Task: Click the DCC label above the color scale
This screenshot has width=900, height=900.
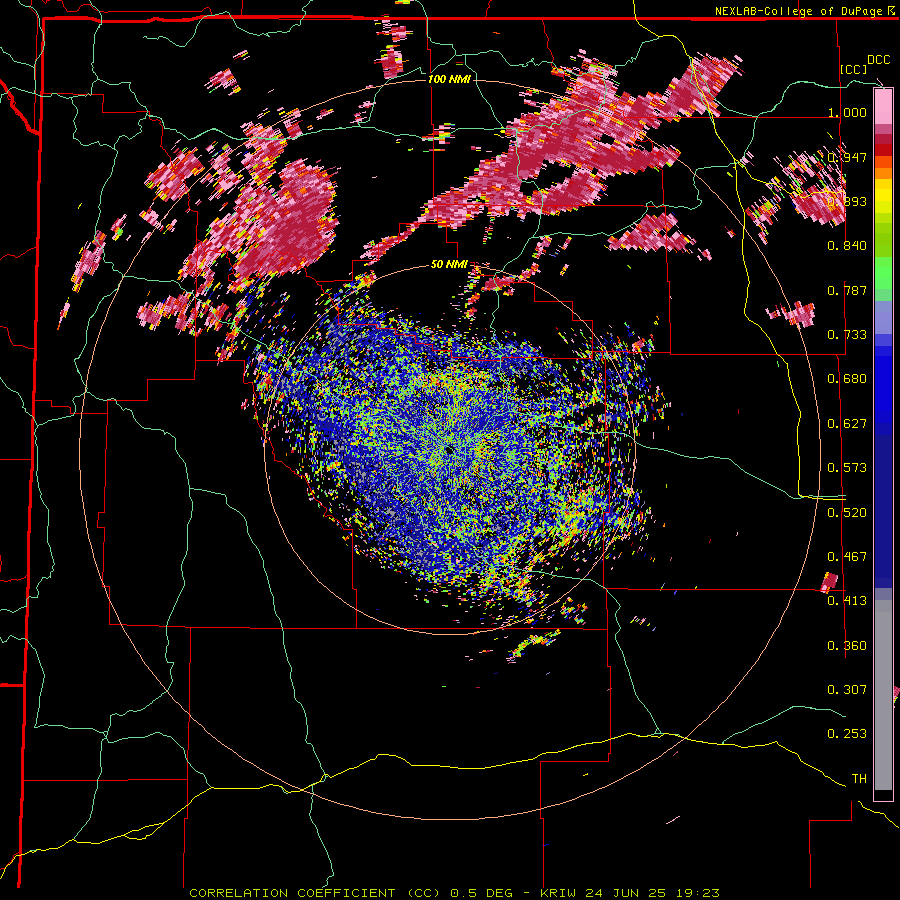Action: tap(878, 60)
